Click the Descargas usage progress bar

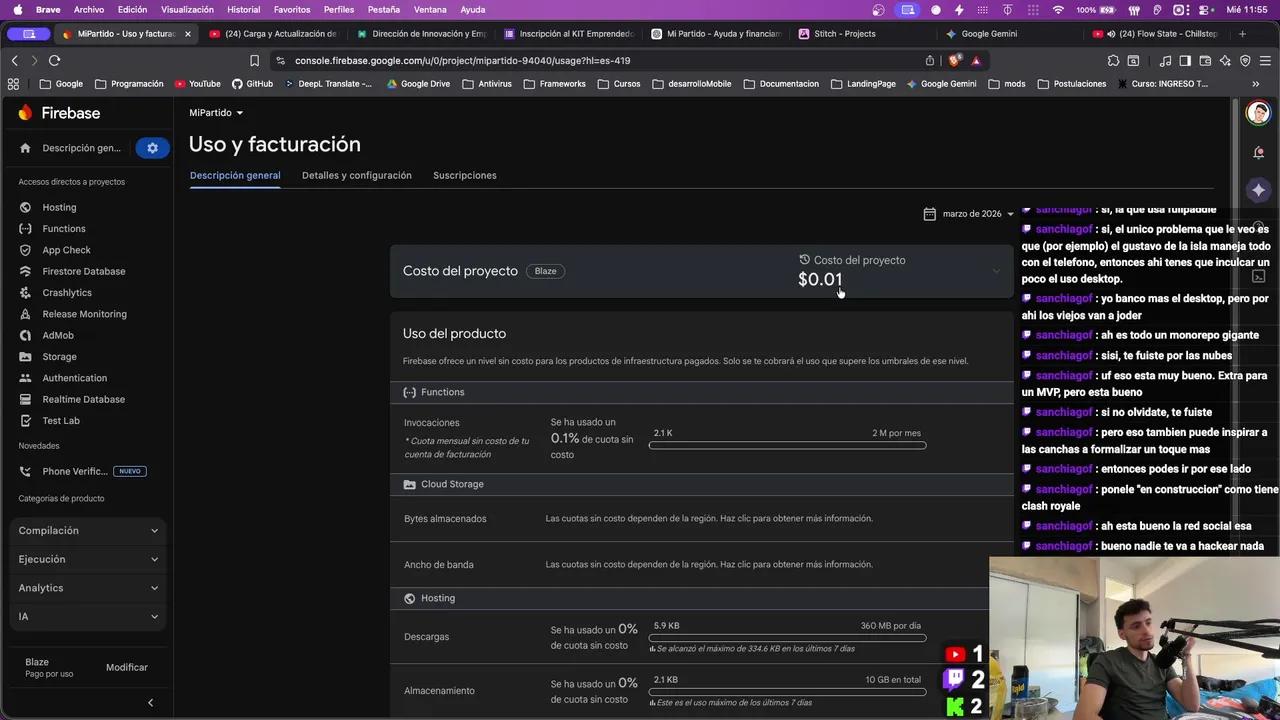(x=787, y=637)
